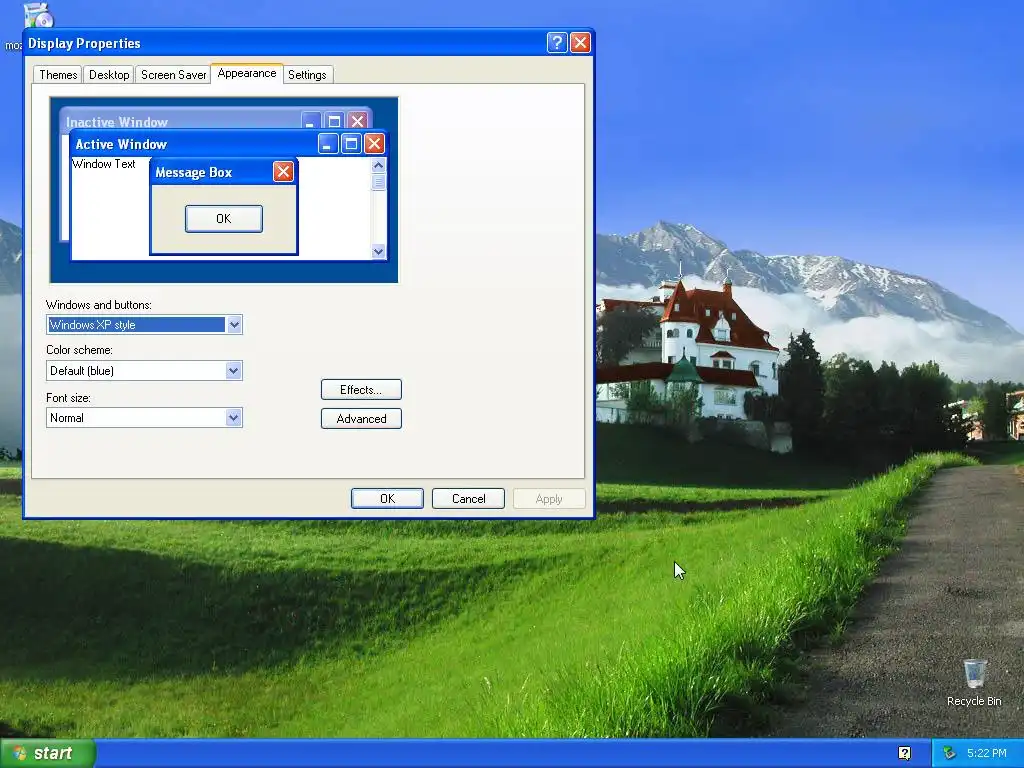The image size is (1024, 768).
Task: Click the Effects... button
Action: point(361,390)
